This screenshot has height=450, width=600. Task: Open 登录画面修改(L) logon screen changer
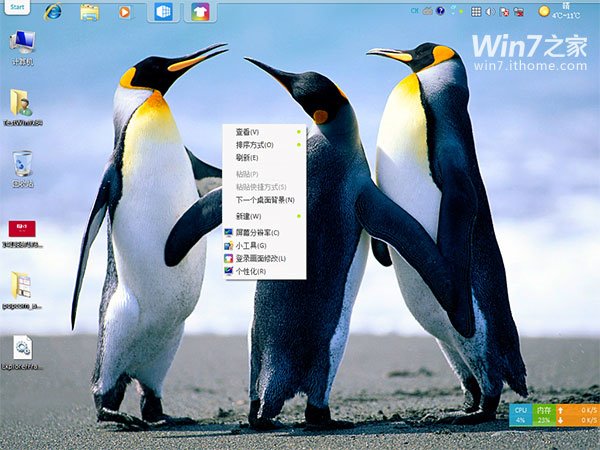click(264, 259)
